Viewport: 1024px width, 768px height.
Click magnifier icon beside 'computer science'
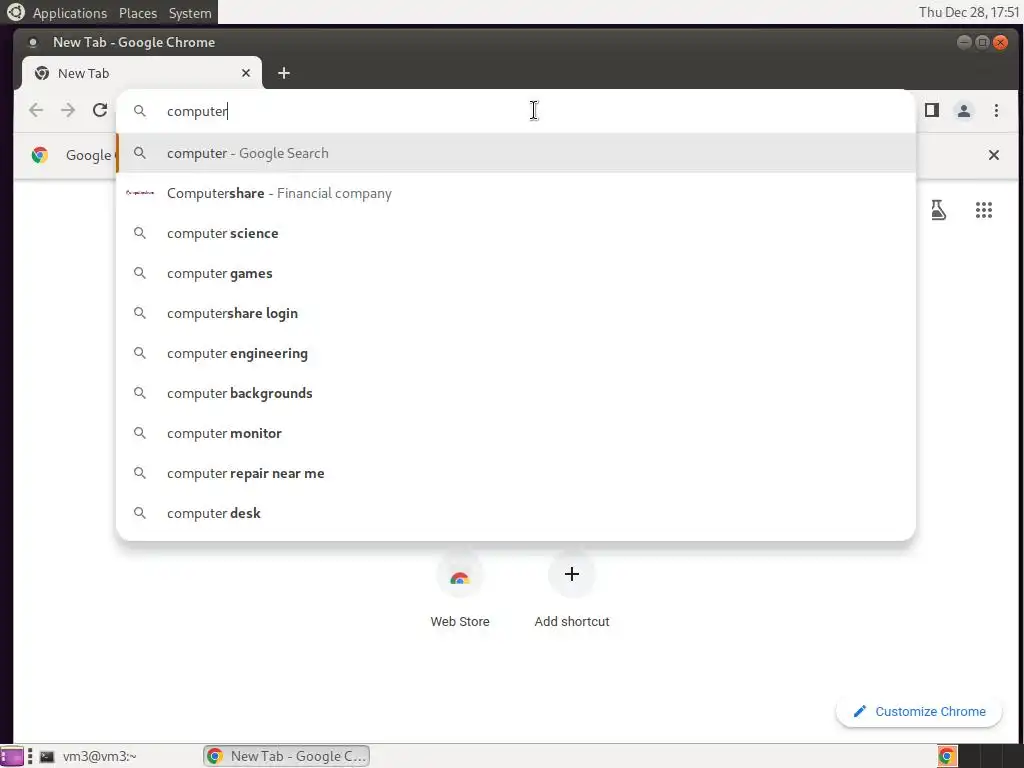[140, 233]
